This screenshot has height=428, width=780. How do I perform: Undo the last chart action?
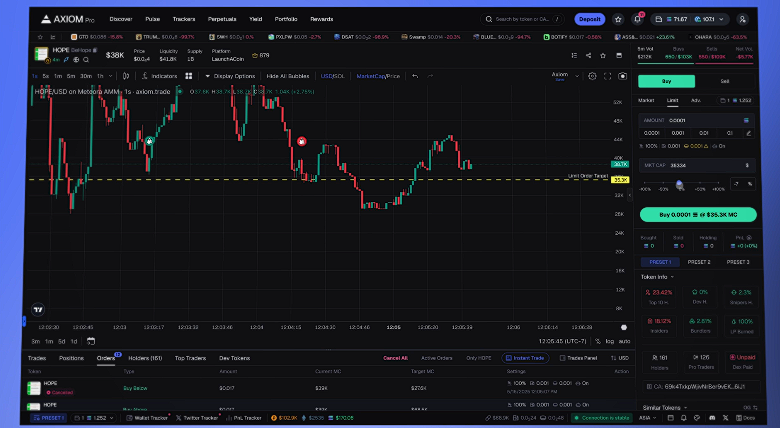tap(415, 76)
